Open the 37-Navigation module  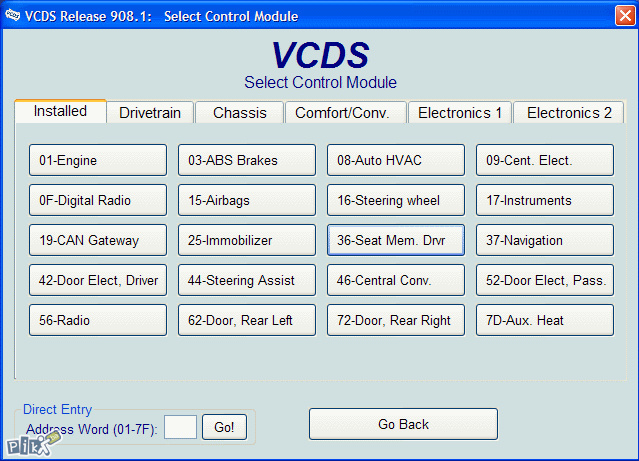[x=545, y=240]
